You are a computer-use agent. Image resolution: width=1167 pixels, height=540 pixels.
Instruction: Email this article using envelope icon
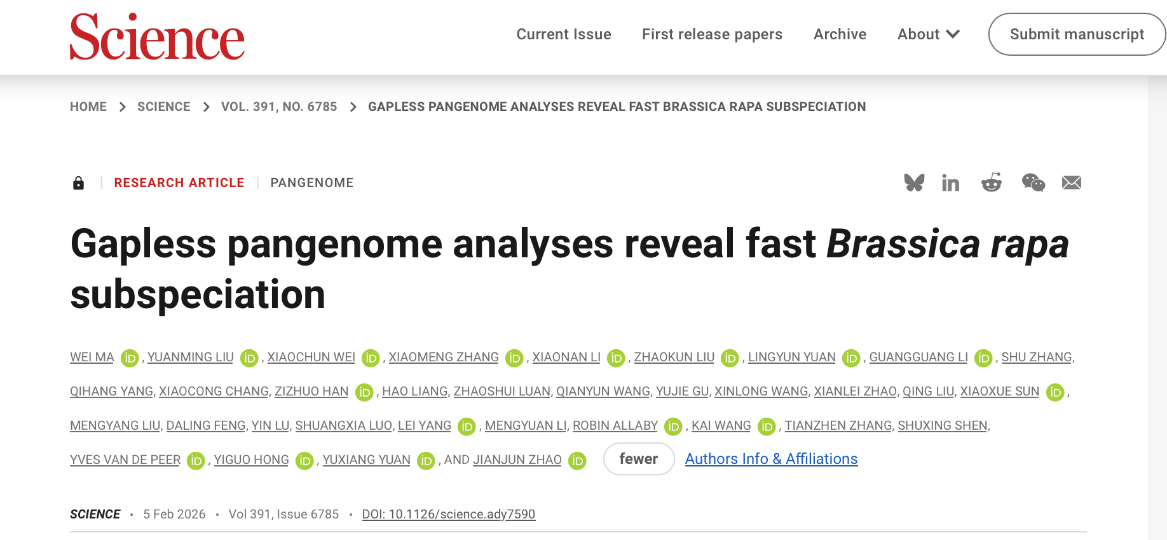(1071, 182)
